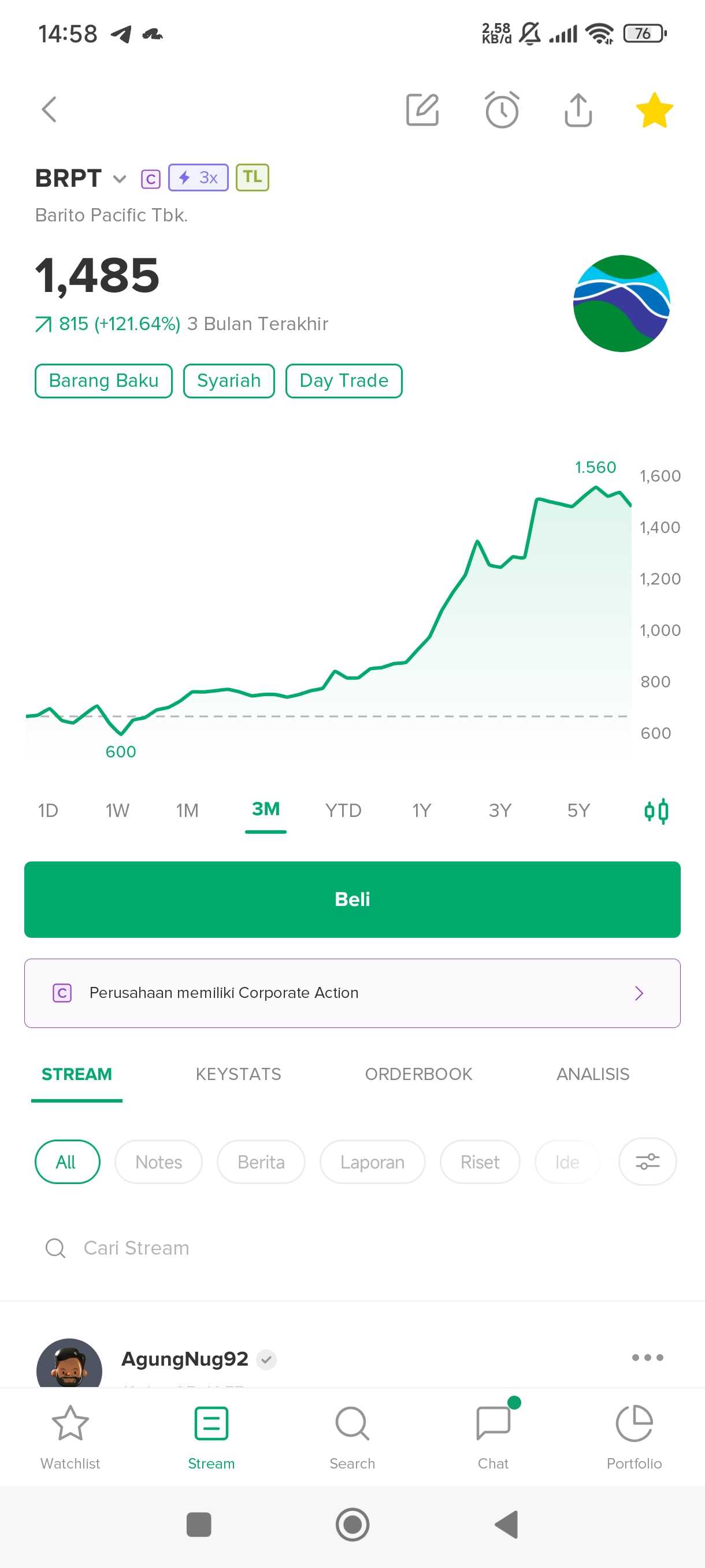The image size is (705, 1568).
Task: Set a price alert via alarm icon
Action: tap(502, 110)
